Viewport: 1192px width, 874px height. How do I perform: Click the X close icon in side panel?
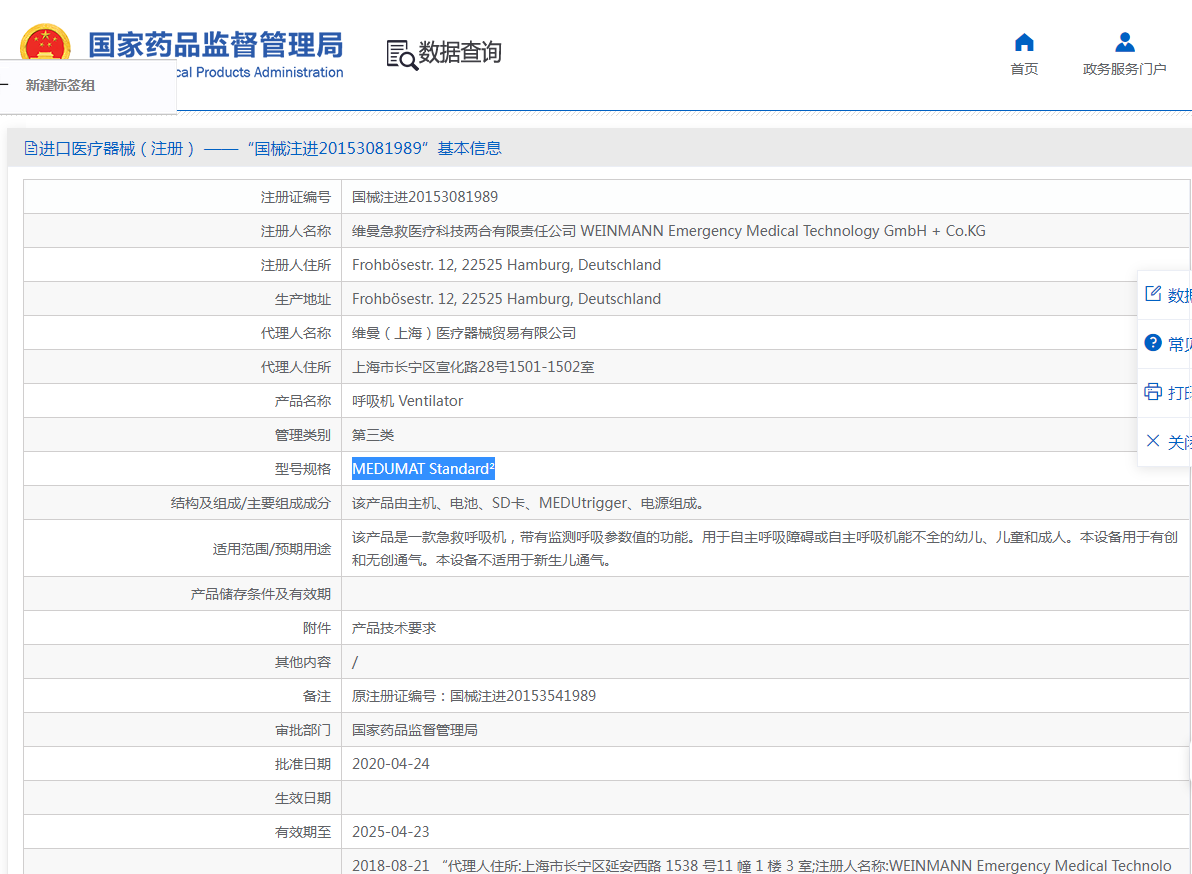1152,441
